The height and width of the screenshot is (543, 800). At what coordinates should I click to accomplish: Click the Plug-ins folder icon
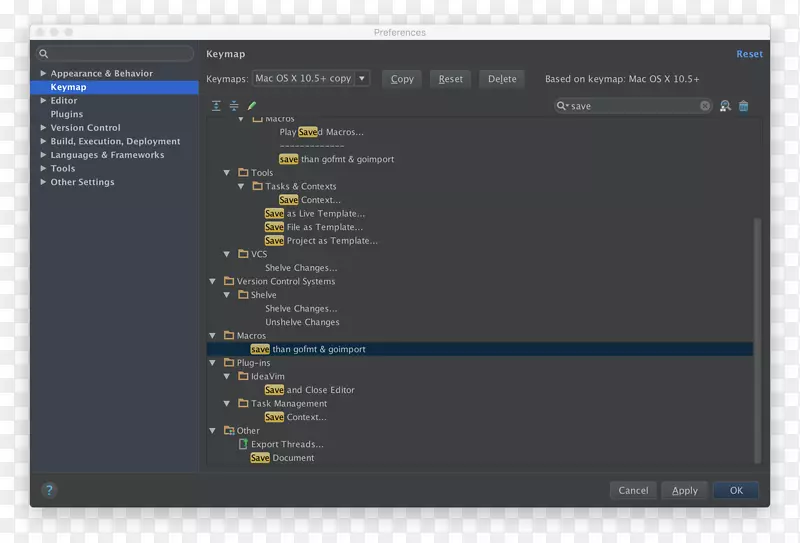229,362
